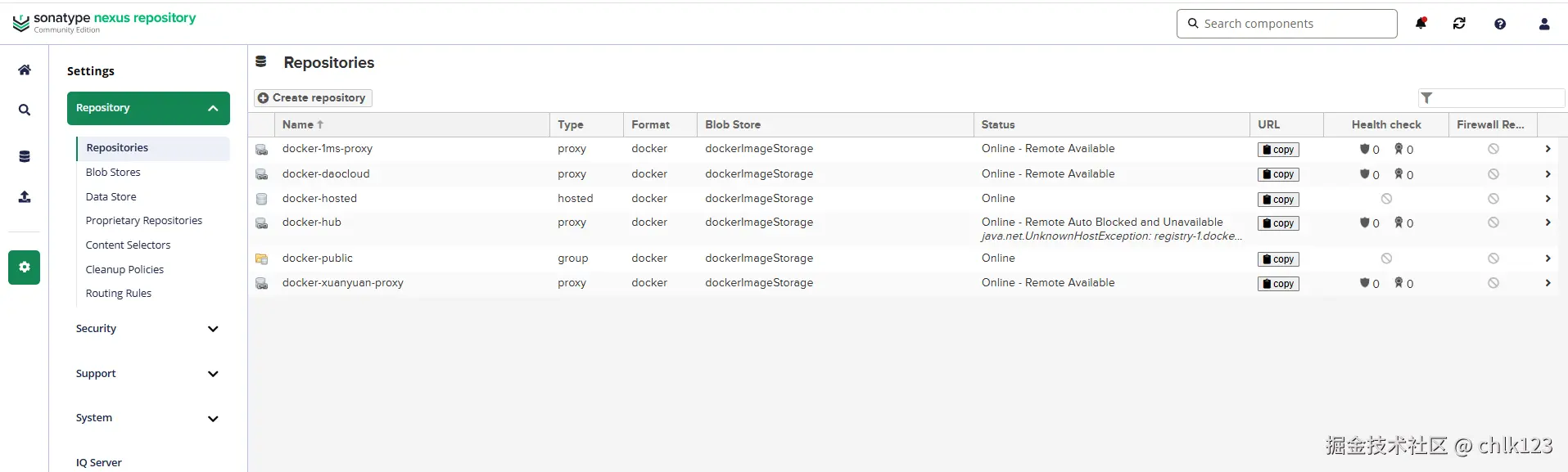
Task: Copy URL of docker-hosted
Action: [1278, 200]
